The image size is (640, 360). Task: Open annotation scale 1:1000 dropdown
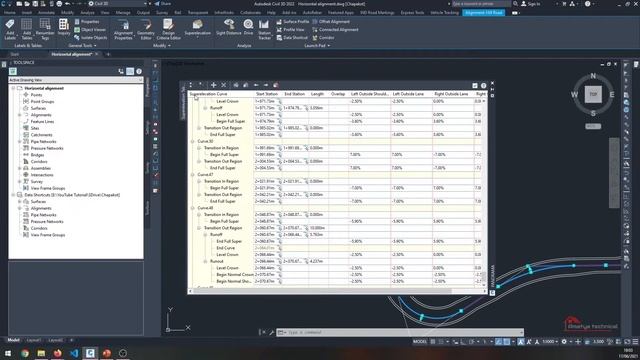[550, 342]
